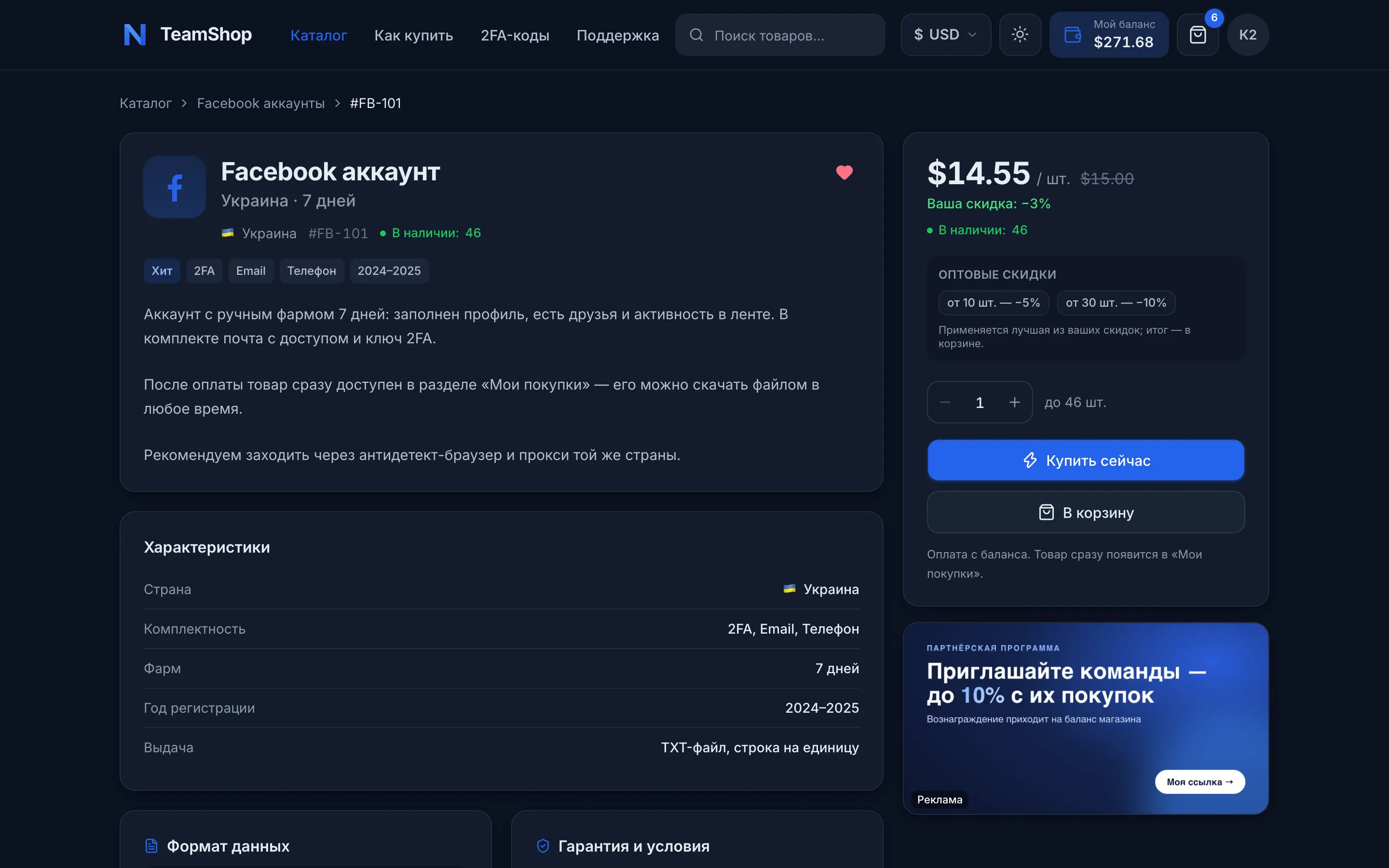
Task: Click the Facebook logo thumbnail
Action: click(x=175, y=187)
